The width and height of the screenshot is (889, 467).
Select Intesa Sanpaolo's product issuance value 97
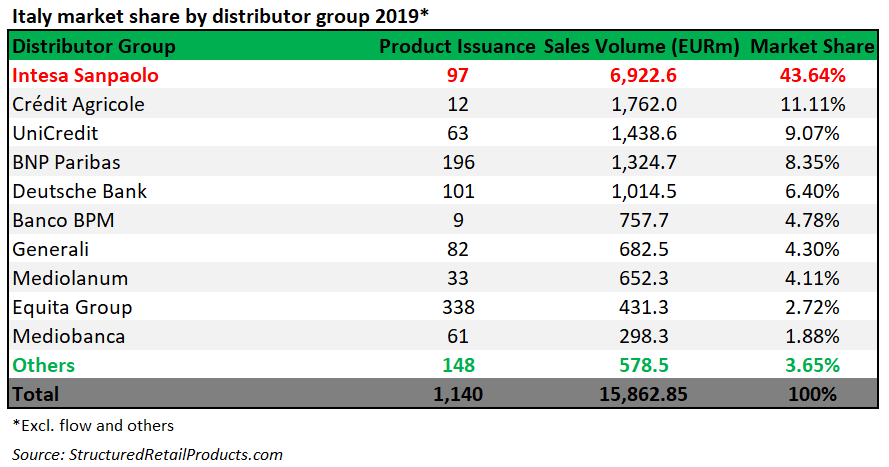pos(458,75)
